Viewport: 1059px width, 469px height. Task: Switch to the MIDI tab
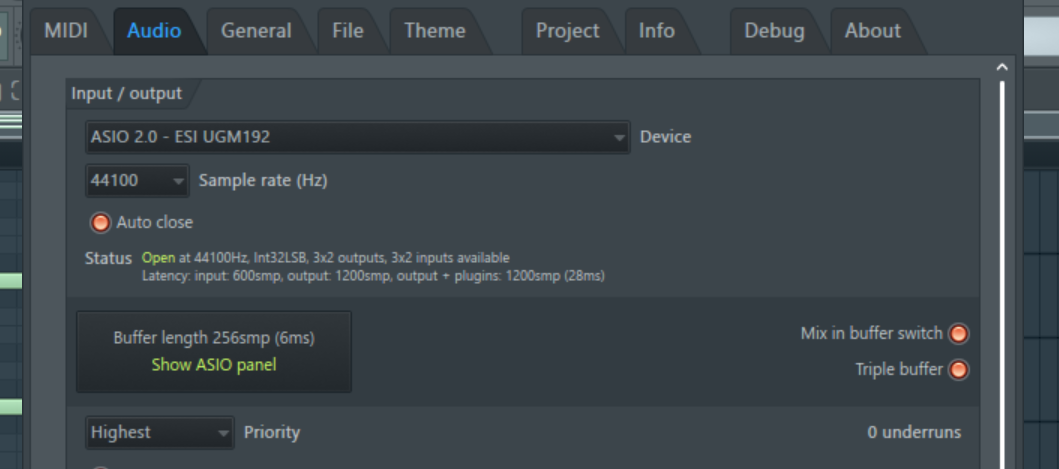click(x=66, y=31)
